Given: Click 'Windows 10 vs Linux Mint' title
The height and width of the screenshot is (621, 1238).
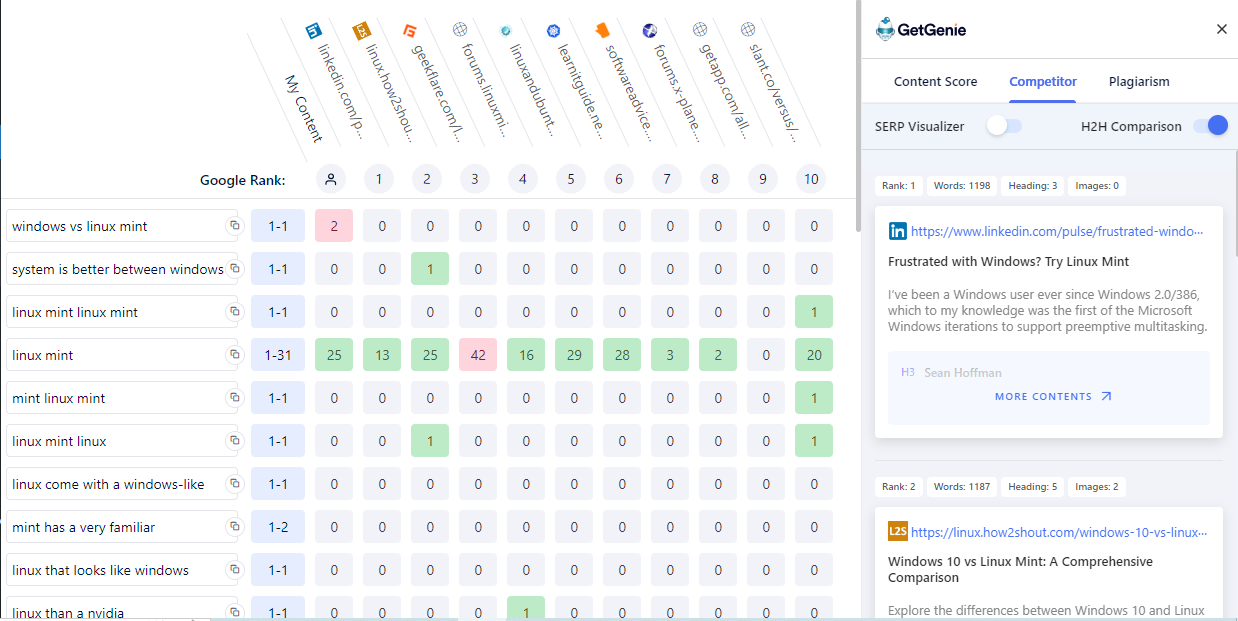Looking at the screenshot, I should [x=1020, y=570].
